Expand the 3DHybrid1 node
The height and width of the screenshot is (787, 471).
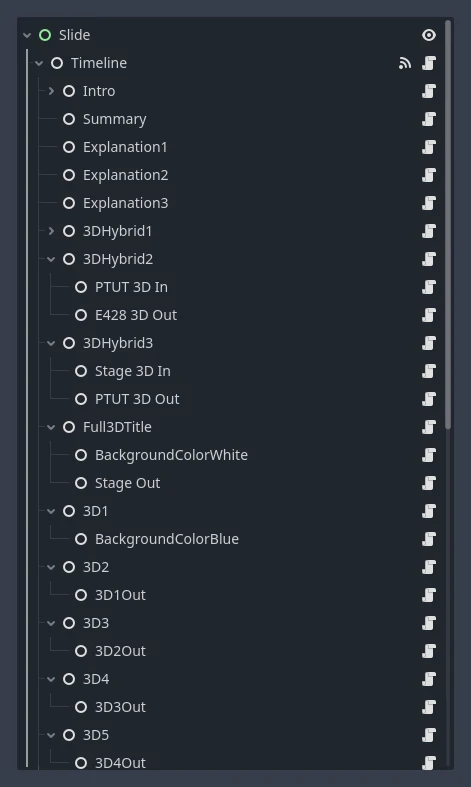[x=51, y=231]
